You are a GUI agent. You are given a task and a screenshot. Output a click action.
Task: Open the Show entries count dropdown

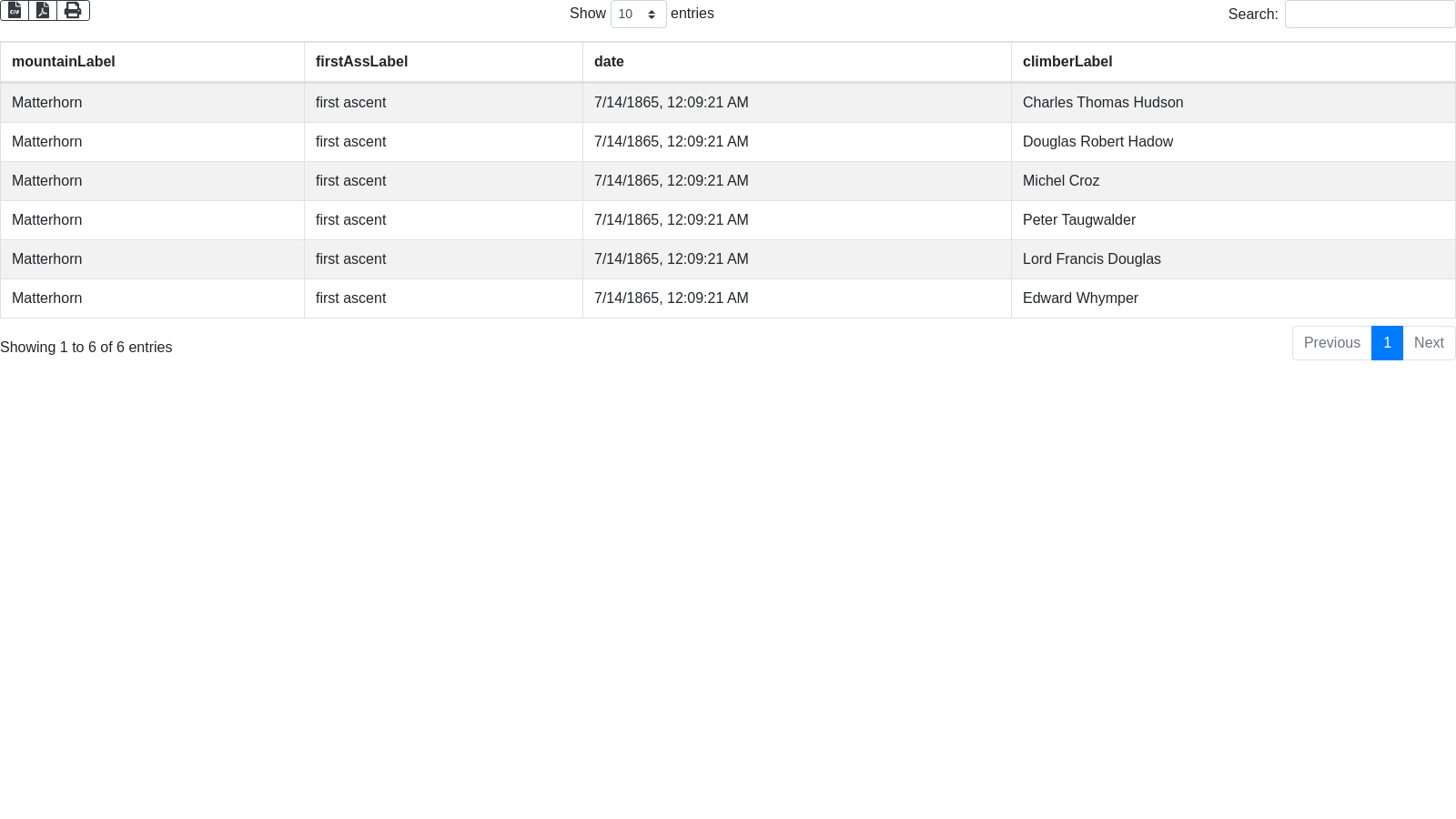(638, 15)
